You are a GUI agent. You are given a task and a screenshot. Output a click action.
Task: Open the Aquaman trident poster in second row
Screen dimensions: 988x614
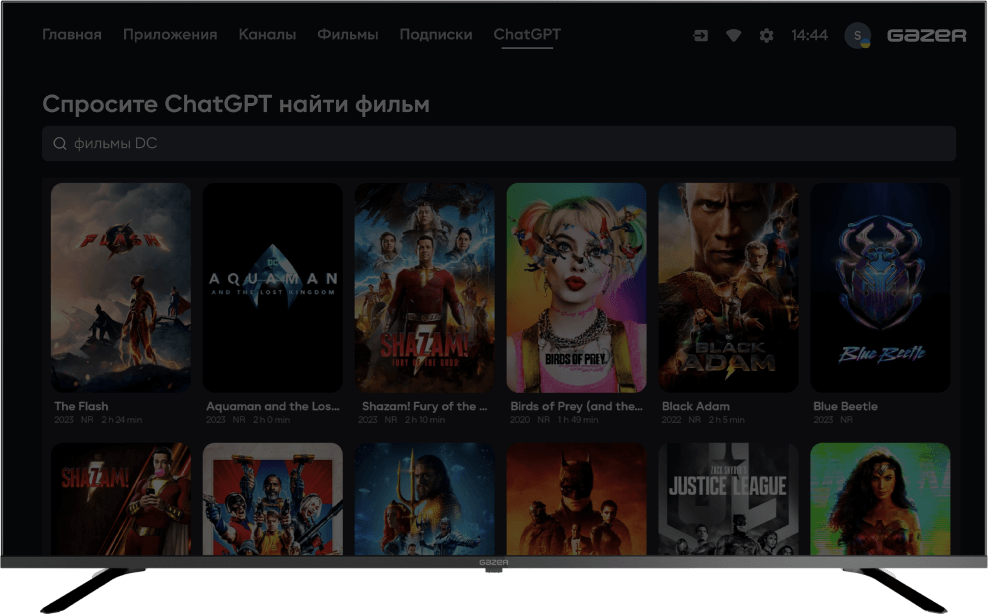pyautogui.click(x=425, y=499)
